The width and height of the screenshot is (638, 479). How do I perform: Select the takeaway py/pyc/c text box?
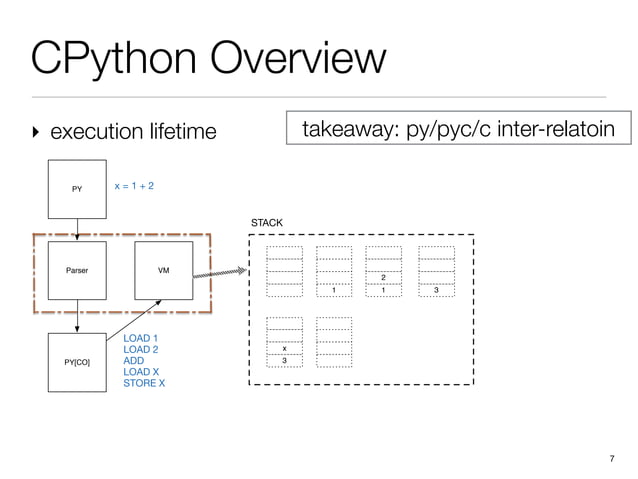pos(459,128)
